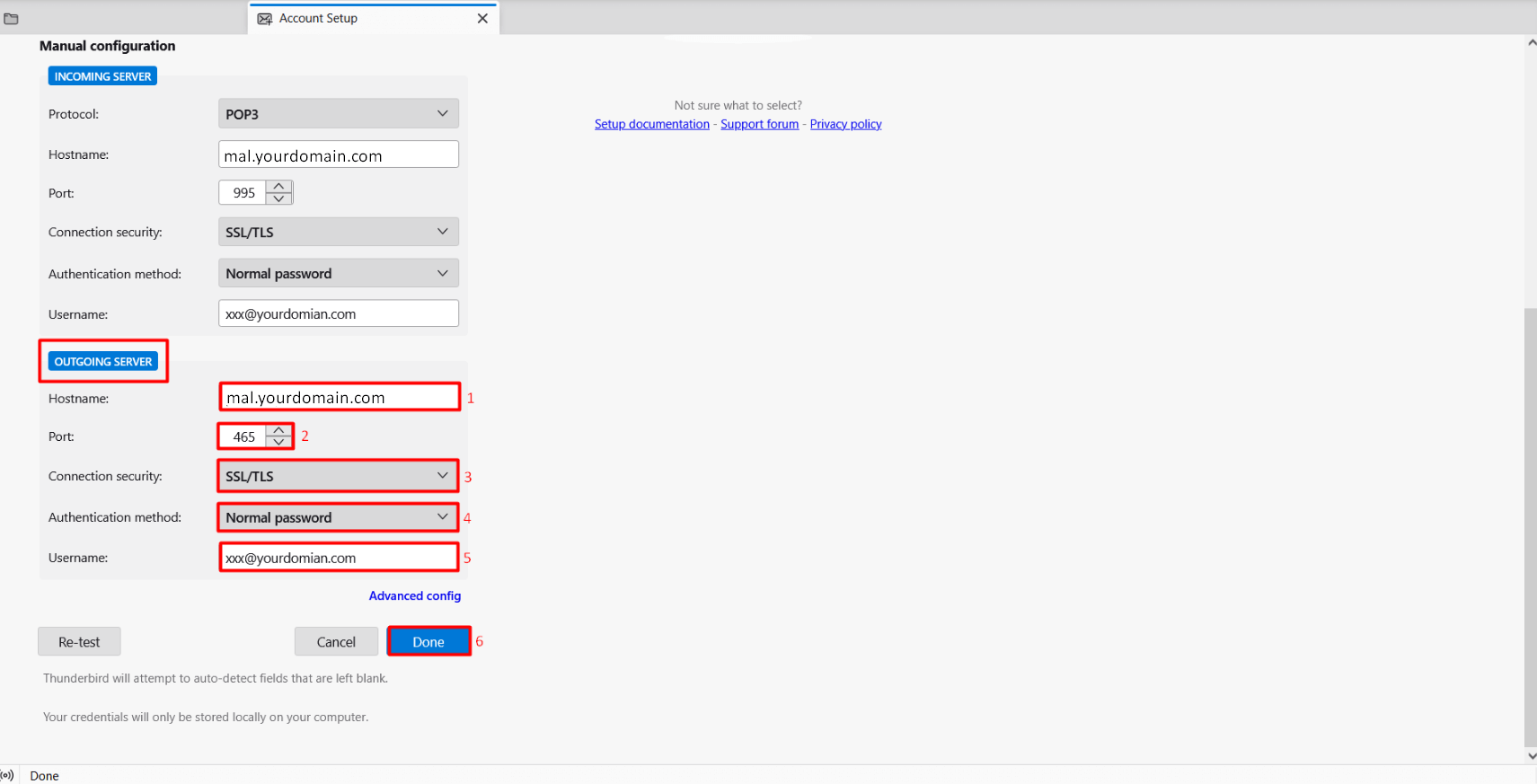
Task: Click the incoming Hostname input field
Action: (338, 155)
